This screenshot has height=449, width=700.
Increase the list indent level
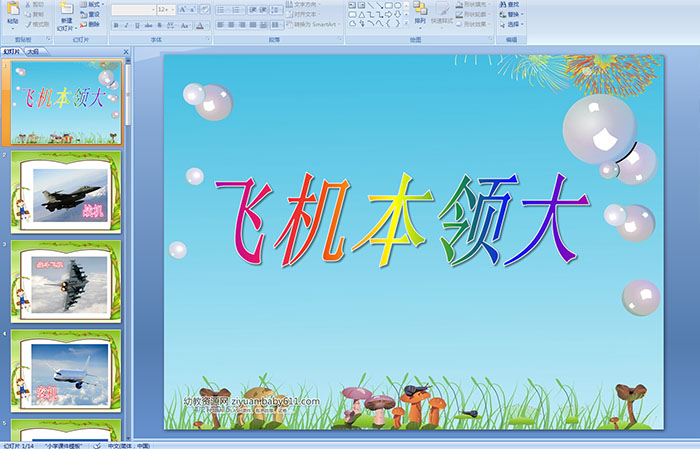[x=263, y=9]
